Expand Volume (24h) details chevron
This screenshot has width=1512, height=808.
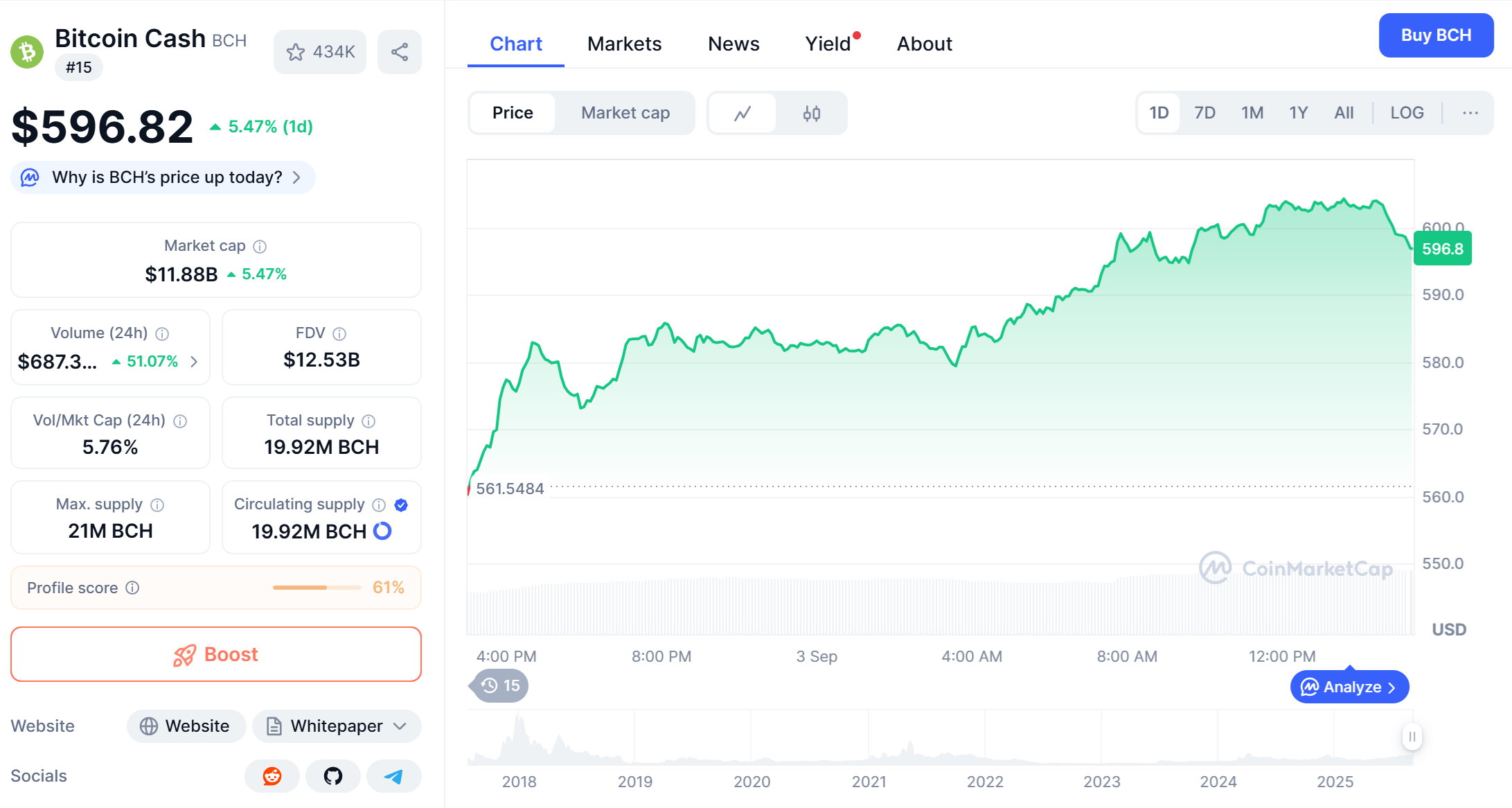[194, 362]
